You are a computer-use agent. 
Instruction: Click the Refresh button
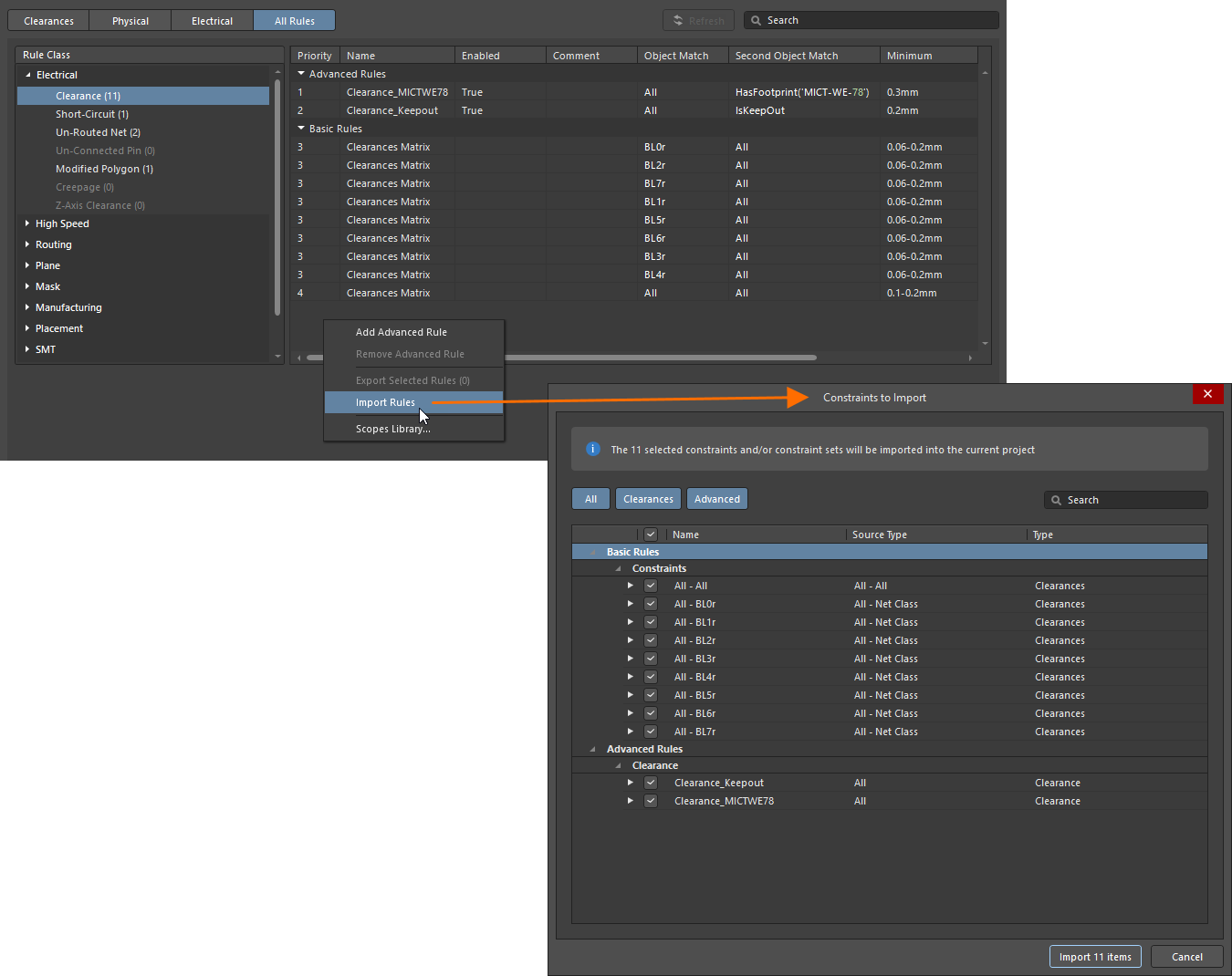698,20
